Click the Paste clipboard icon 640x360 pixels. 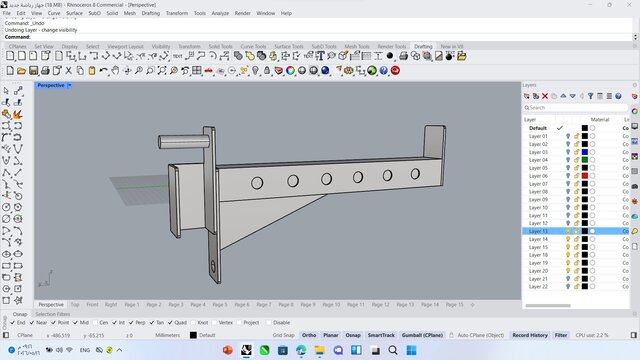point(92,71)
